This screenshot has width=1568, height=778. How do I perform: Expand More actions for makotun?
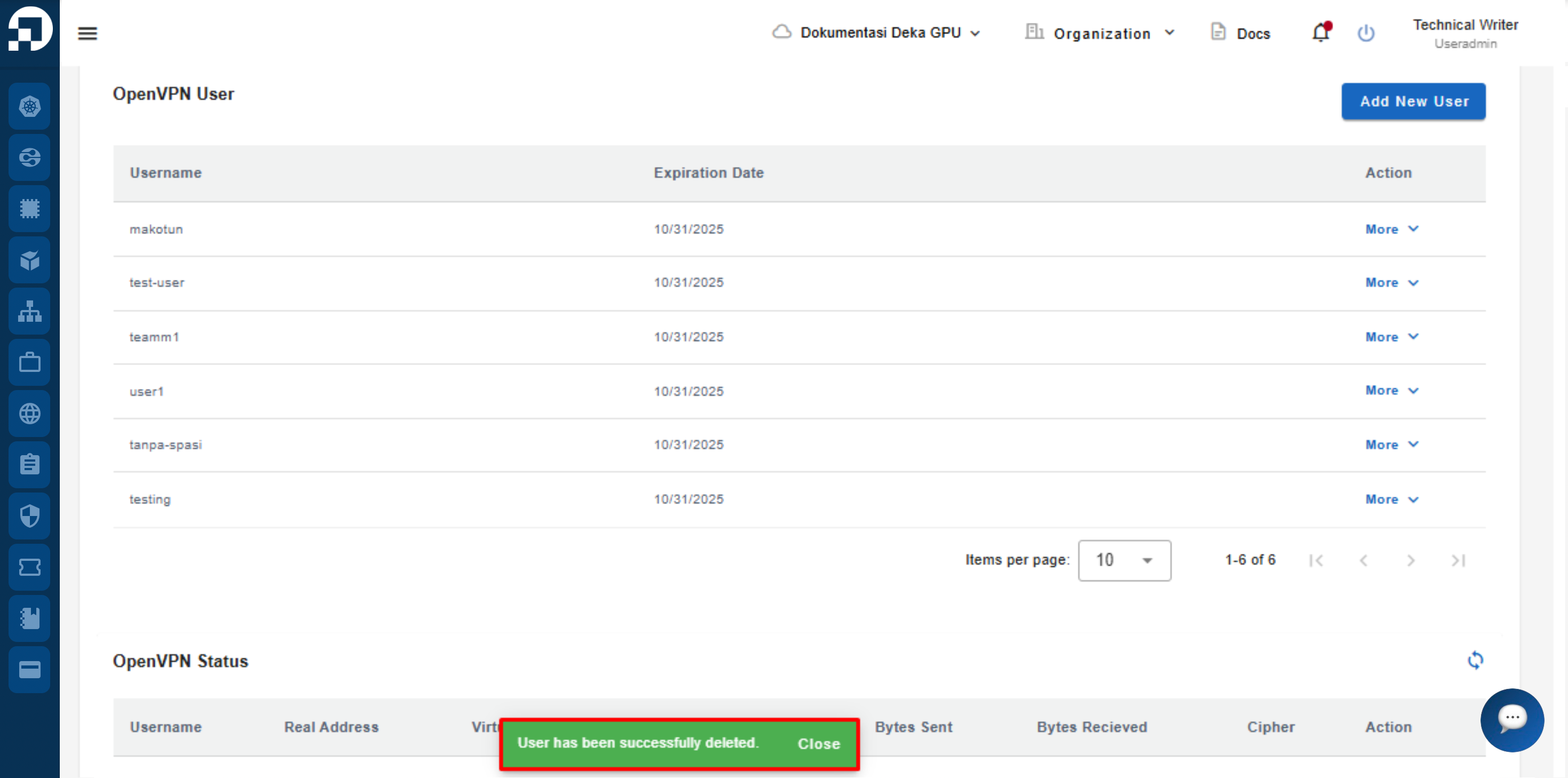coord(1391,229)
